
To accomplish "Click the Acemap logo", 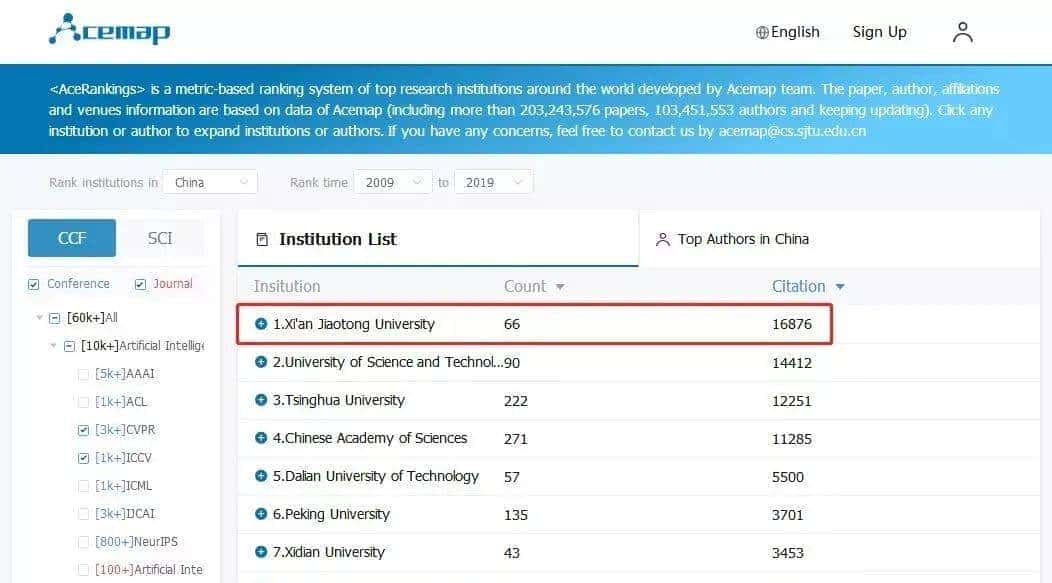I will pos(110,30).
